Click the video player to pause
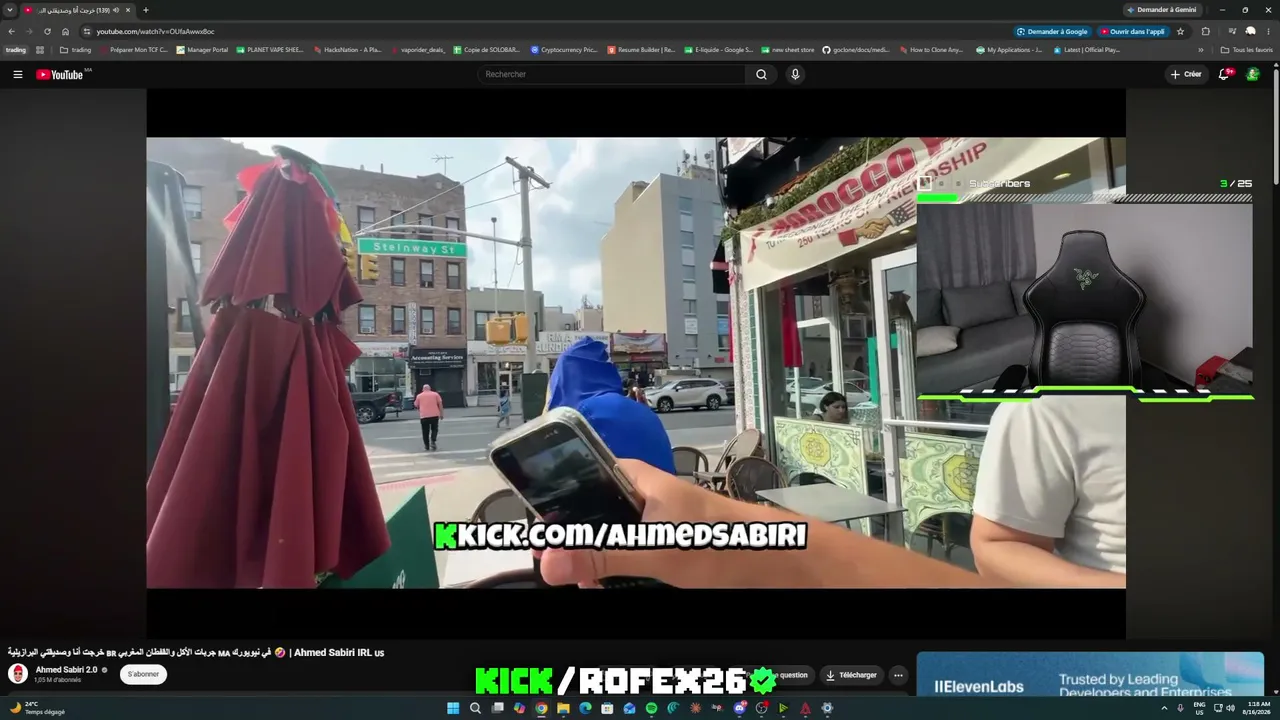Image resolution: width=1280 pixels, height=720 pixels. 636,363
